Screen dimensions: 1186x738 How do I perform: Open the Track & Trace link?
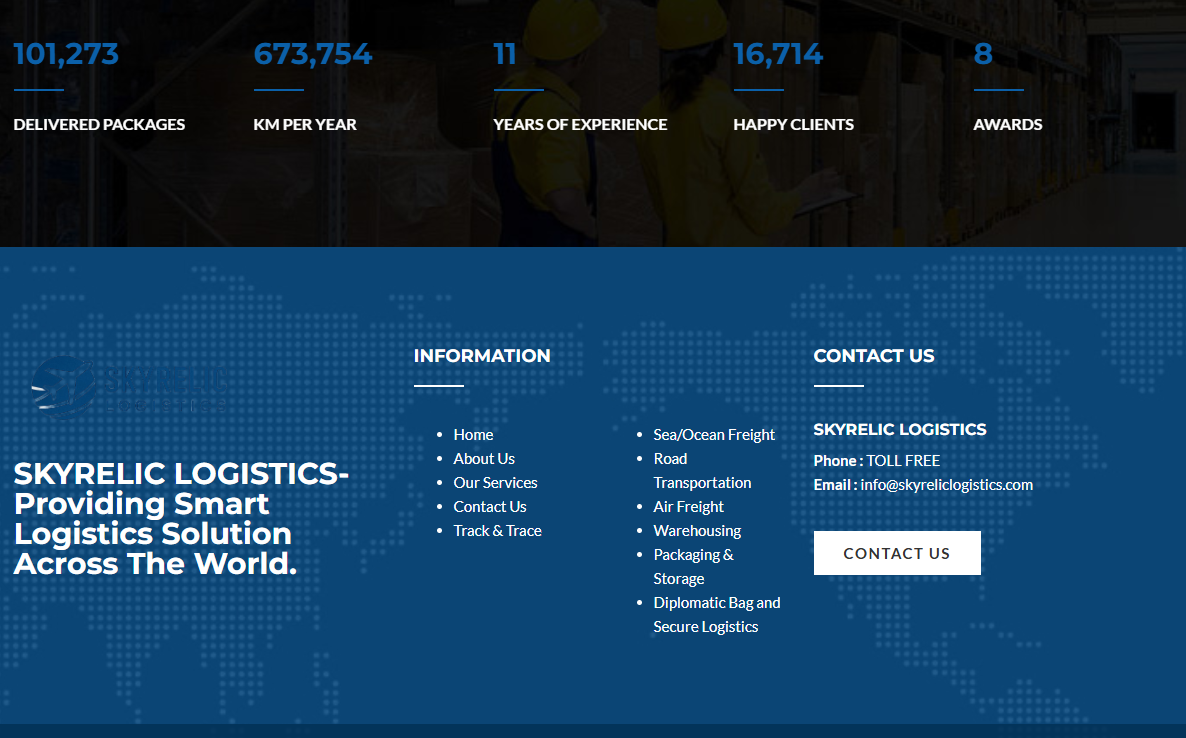click(x=497, y=530)
